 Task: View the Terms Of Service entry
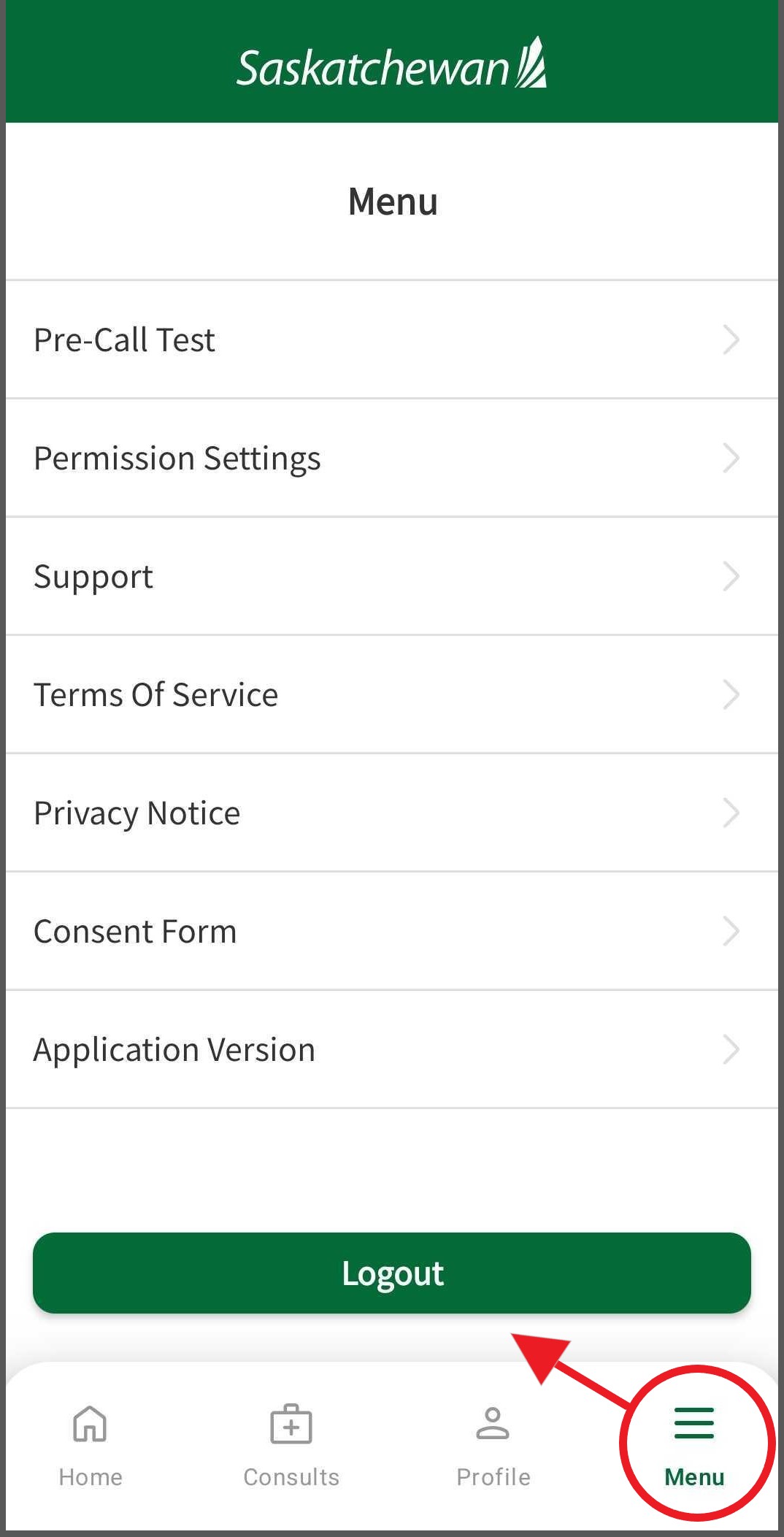156,695
